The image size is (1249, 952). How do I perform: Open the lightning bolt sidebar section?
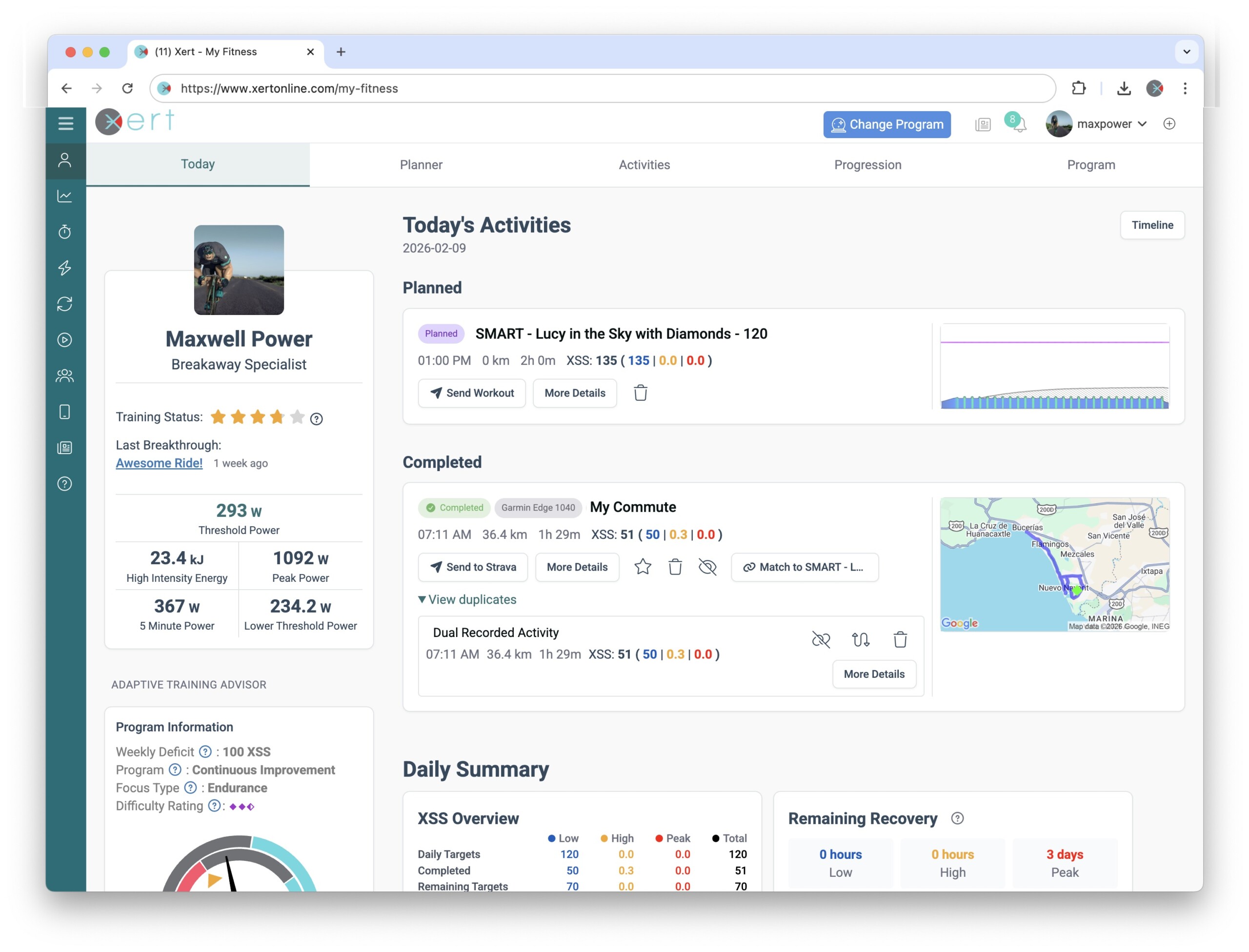(x=64, y=267)
